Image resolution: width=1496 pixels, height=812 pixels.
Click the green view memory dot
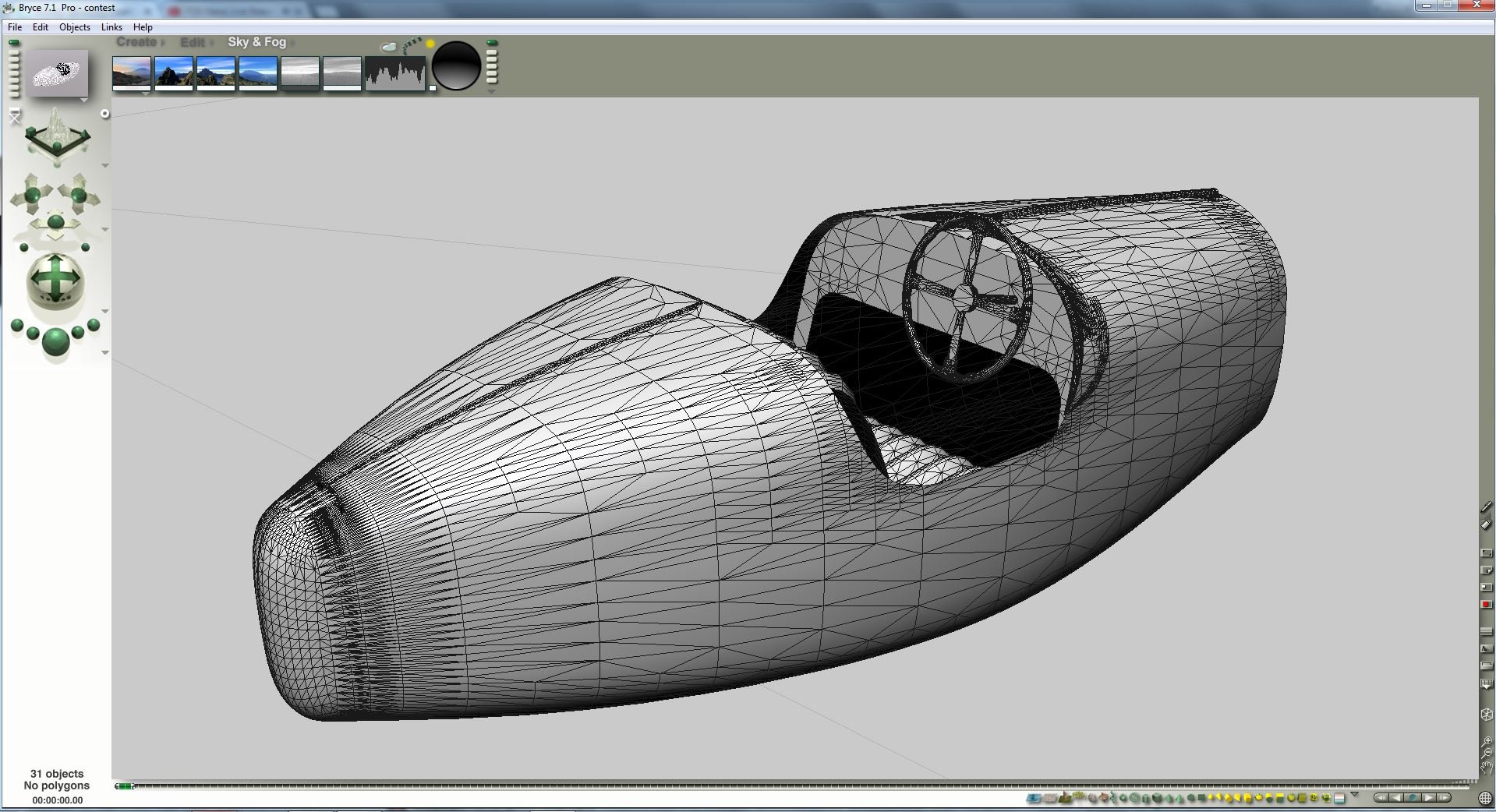click(14, 43)
